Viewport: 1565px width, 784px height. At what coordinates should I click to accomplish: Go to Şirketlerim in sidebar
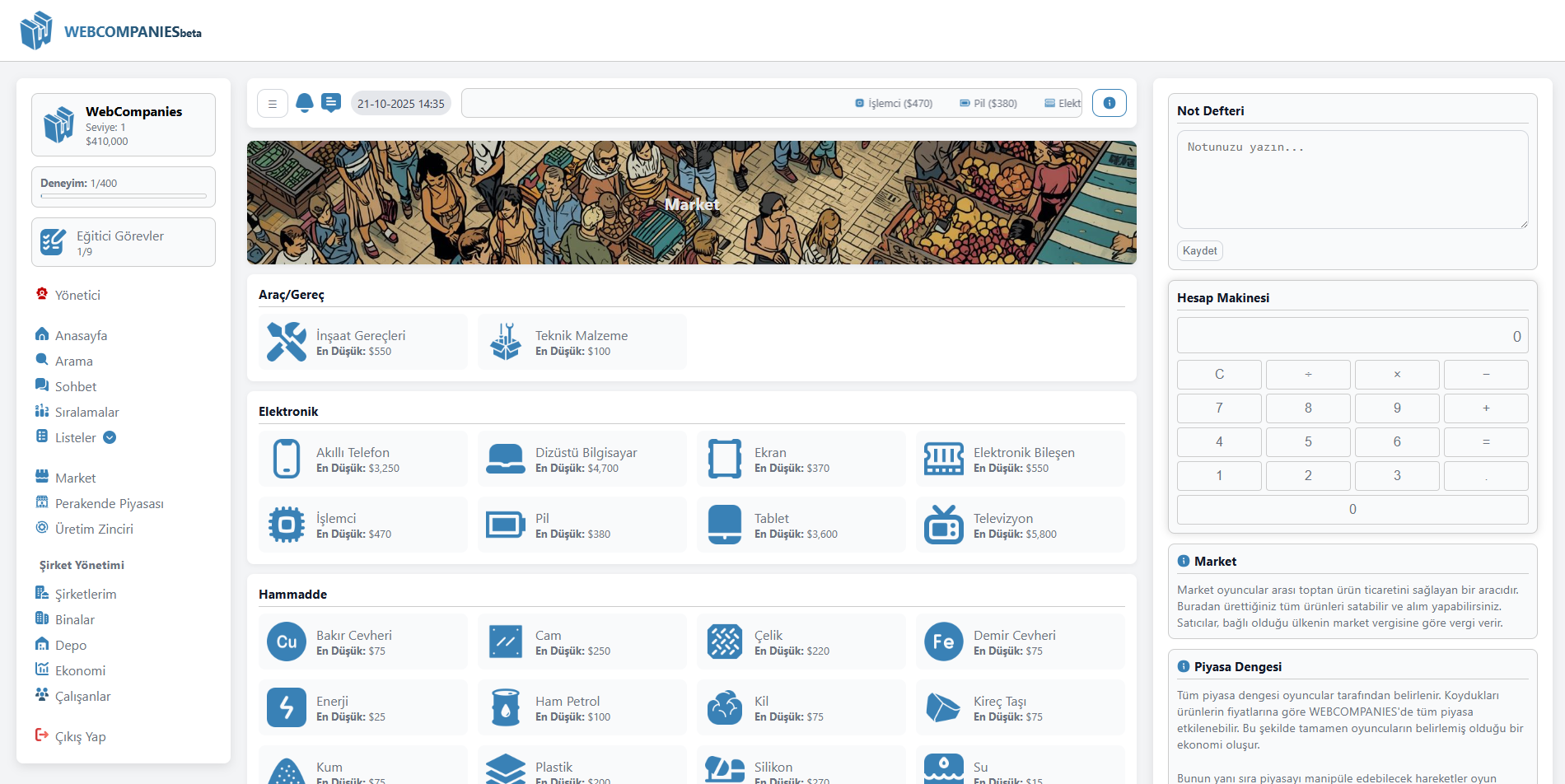point(86,594)
